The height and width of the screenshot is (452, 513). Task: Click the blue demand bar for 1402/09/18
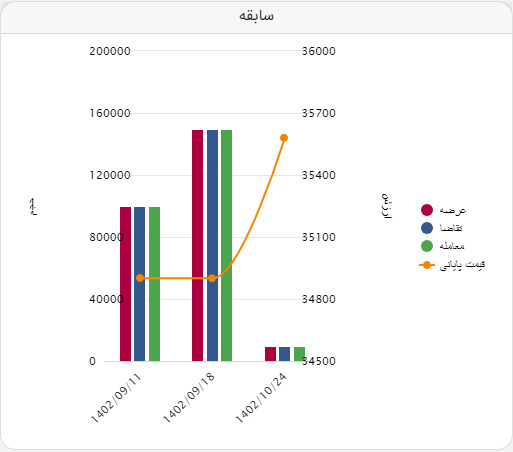[212, 245]
